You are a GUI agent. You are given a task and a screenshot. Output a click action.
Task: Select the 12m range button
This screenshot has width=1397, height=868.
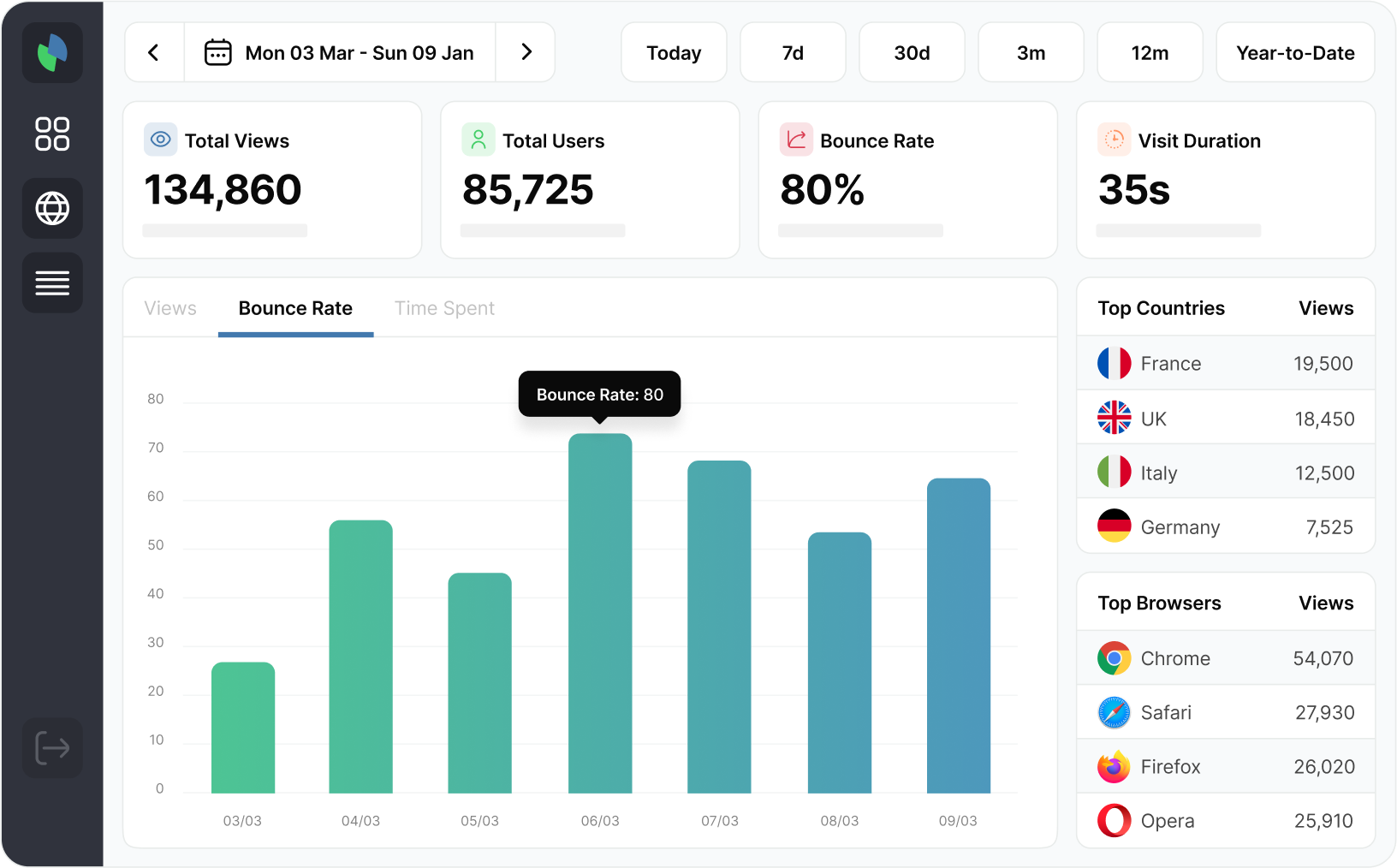pos(1150,53)
